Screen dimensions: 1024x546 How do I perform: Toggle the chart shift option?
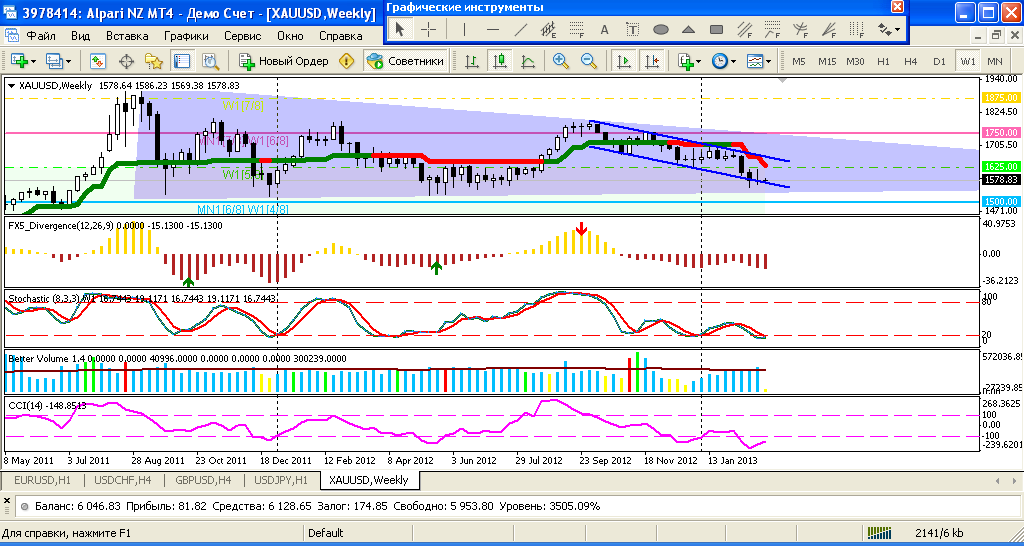tap(651, 61)
